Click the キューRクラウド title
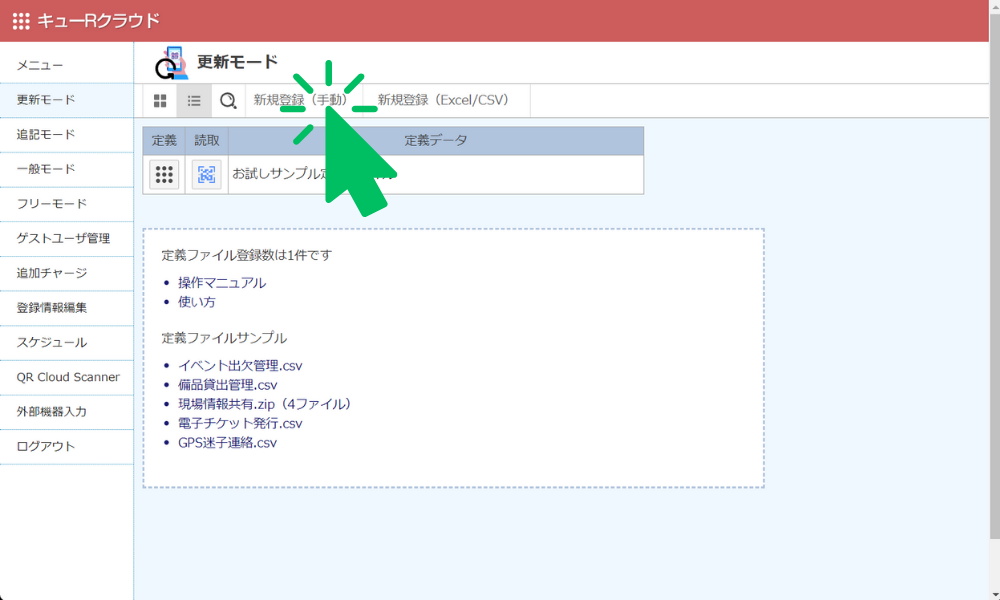 click(x=99, y=21)
